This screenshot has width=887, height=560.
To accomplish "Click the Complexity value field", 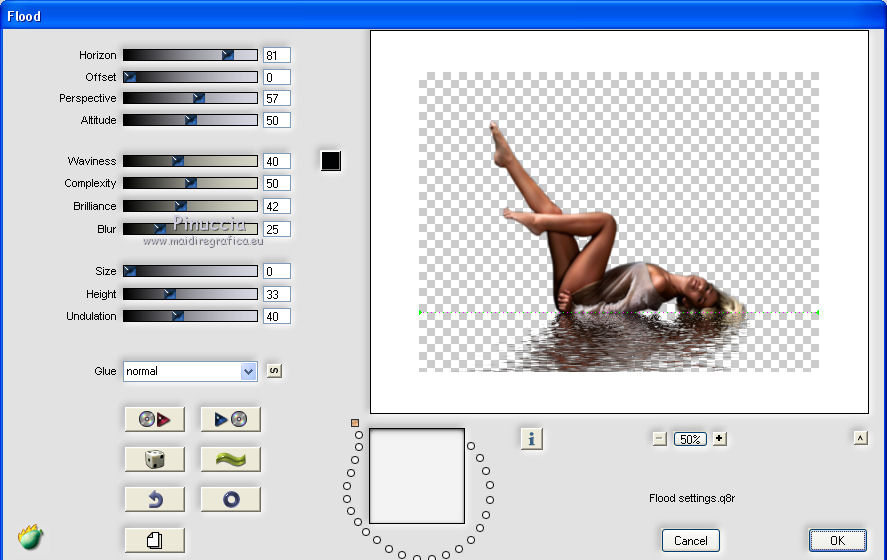I will coord(277,183).
